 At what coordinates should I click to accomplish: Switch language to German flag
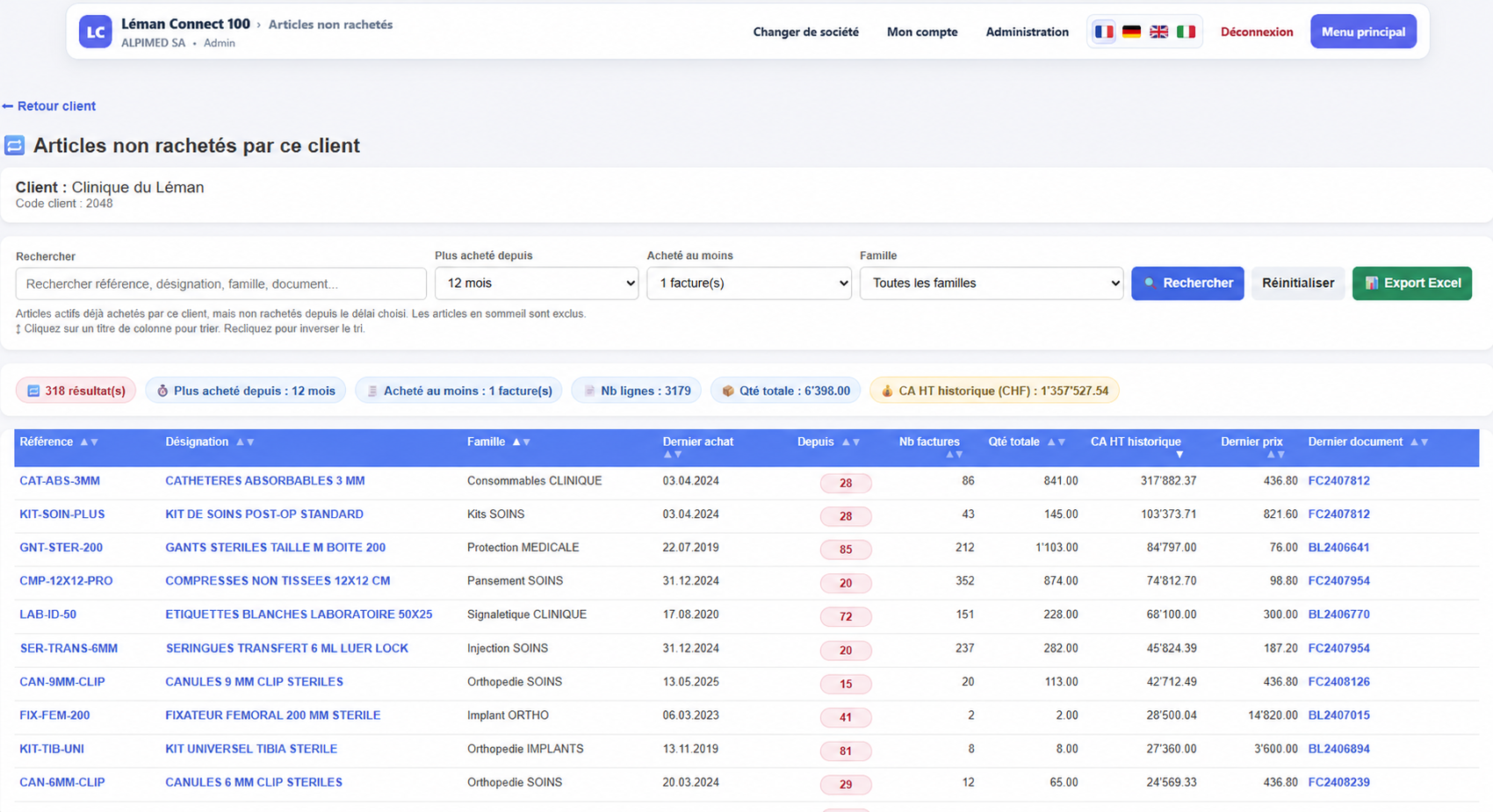(x=1131, y=32)
